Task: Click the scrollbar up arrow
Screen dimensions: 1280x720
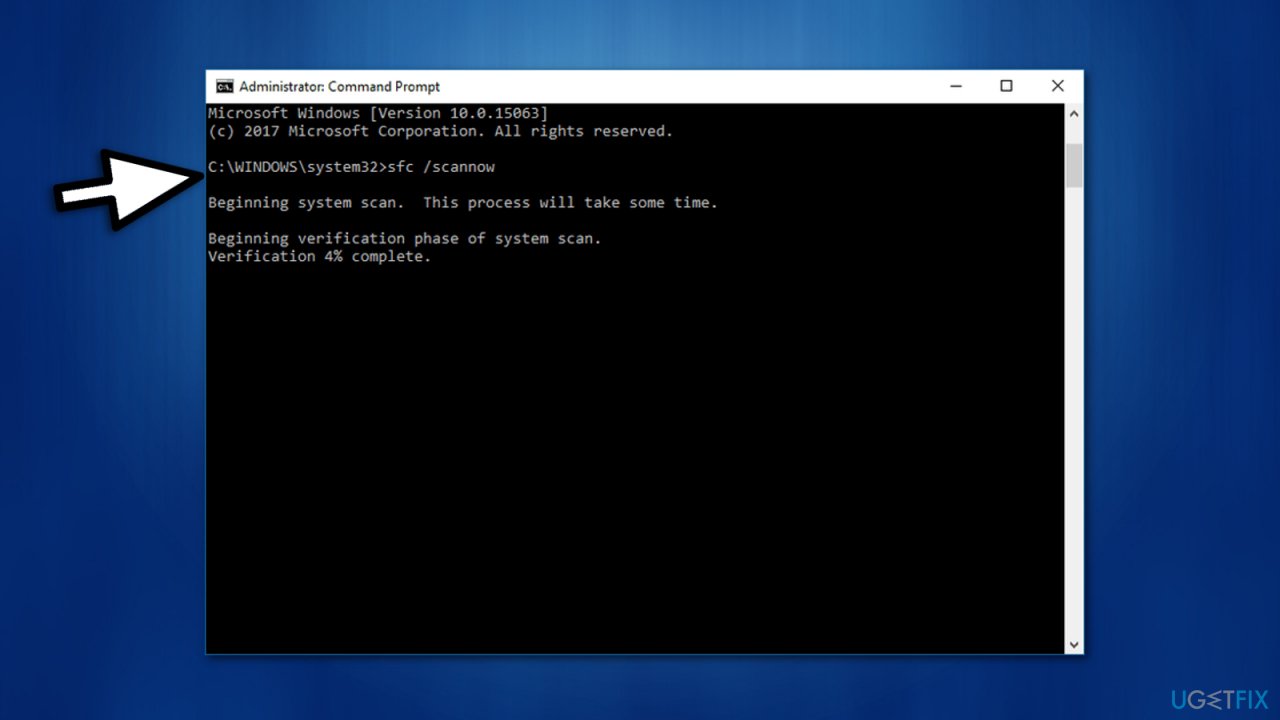Action: click(x=1074, y=112)
